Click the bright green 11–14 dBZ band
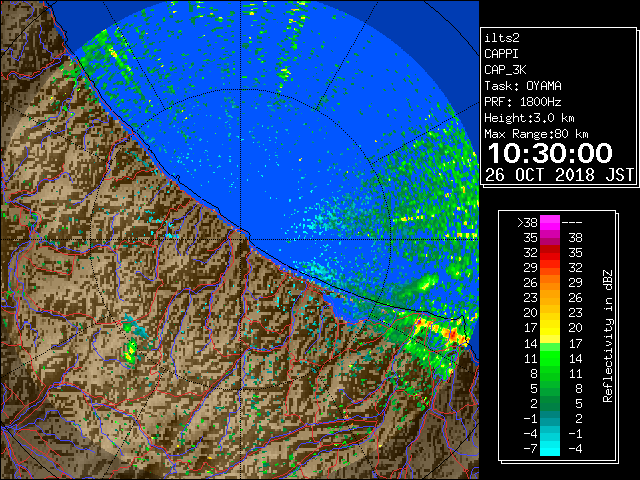 550,358
